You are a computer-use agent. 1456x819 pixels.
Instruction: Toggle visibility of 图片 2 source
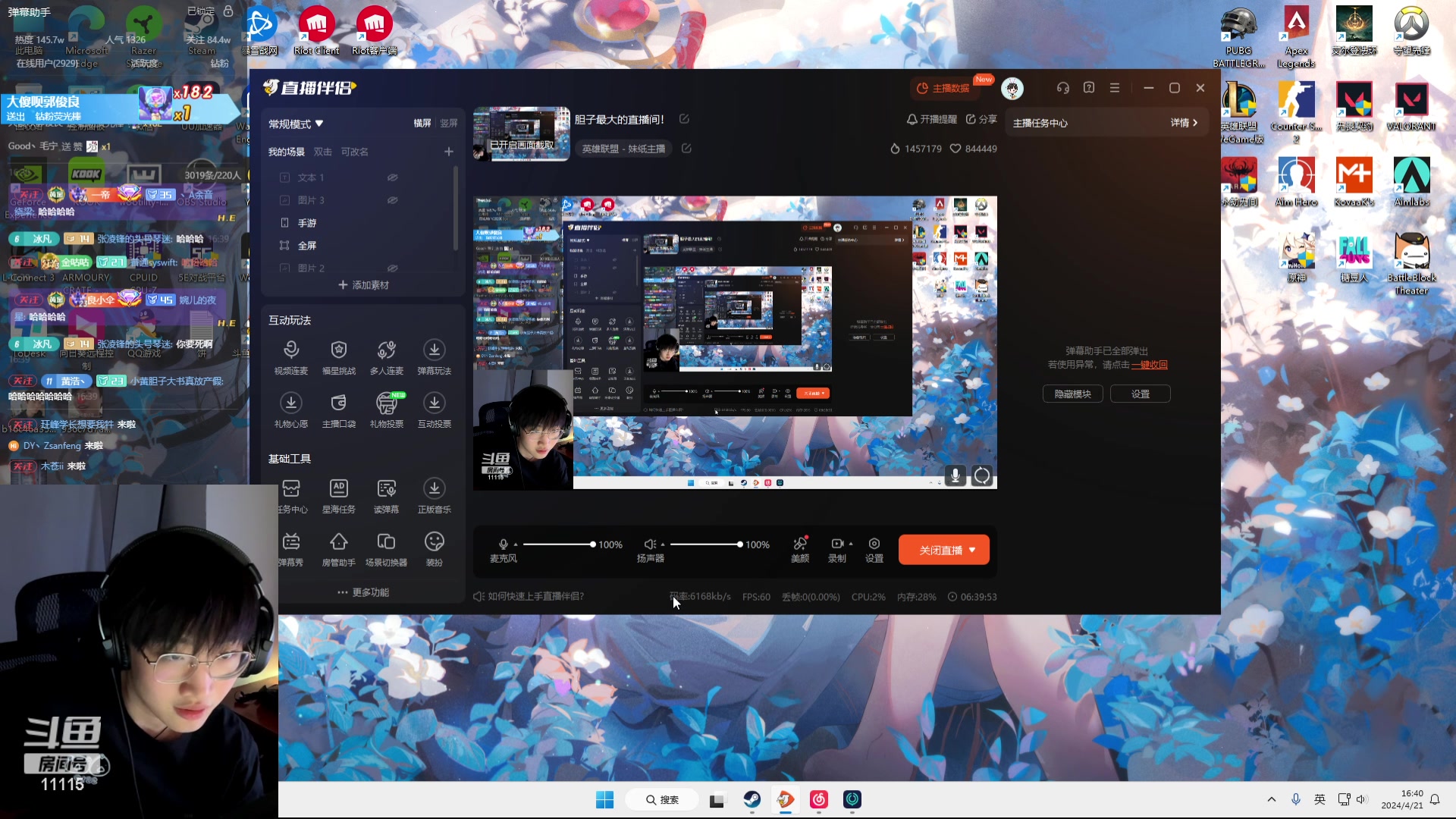pyautogui.click(x=393, y=268)
